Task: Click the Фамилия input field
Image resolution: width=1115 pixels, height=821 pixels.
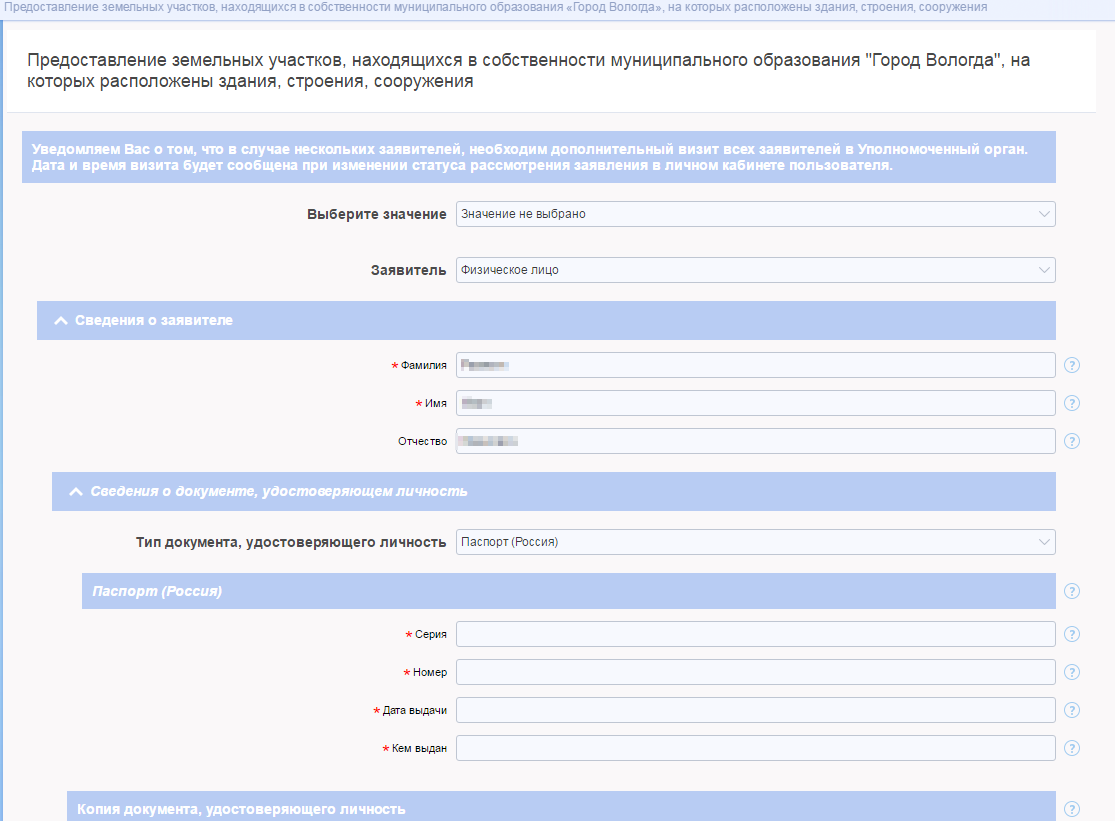Action: [755, 365]
